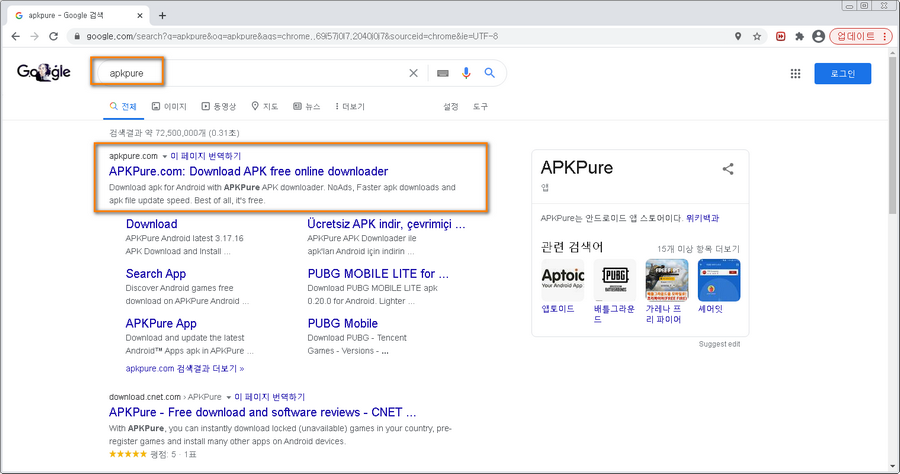
Task: Click 15개 이상 항목 더보기 link
Action: click(x=699, y=249)
